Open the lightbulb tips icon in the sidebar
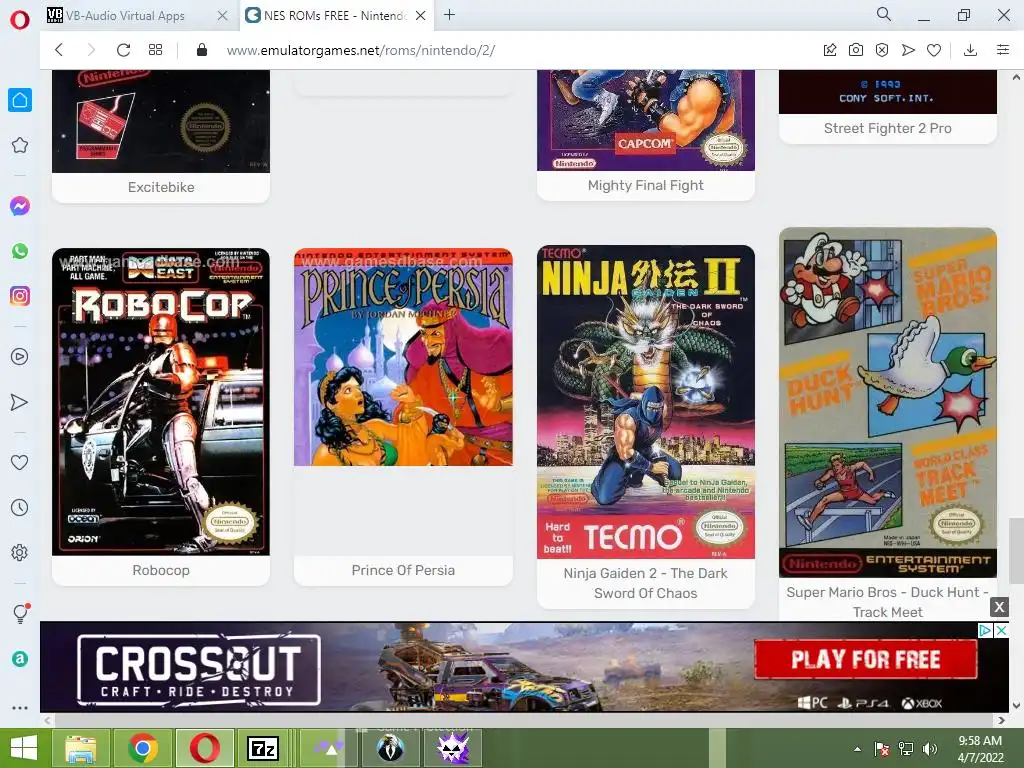This screenshot has height=768, width=1024. pyautogui.click(x=20, y=613)
